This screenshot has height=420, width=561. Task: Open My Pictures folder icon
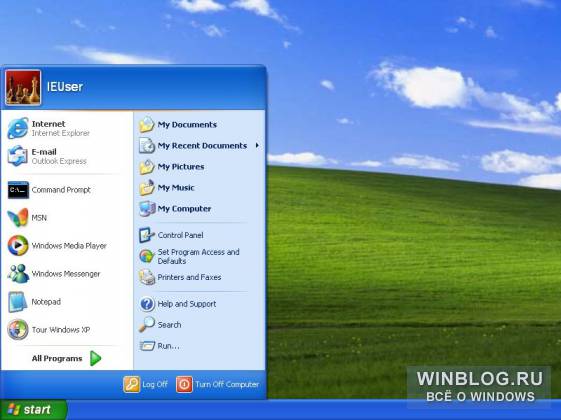(147, 167)
